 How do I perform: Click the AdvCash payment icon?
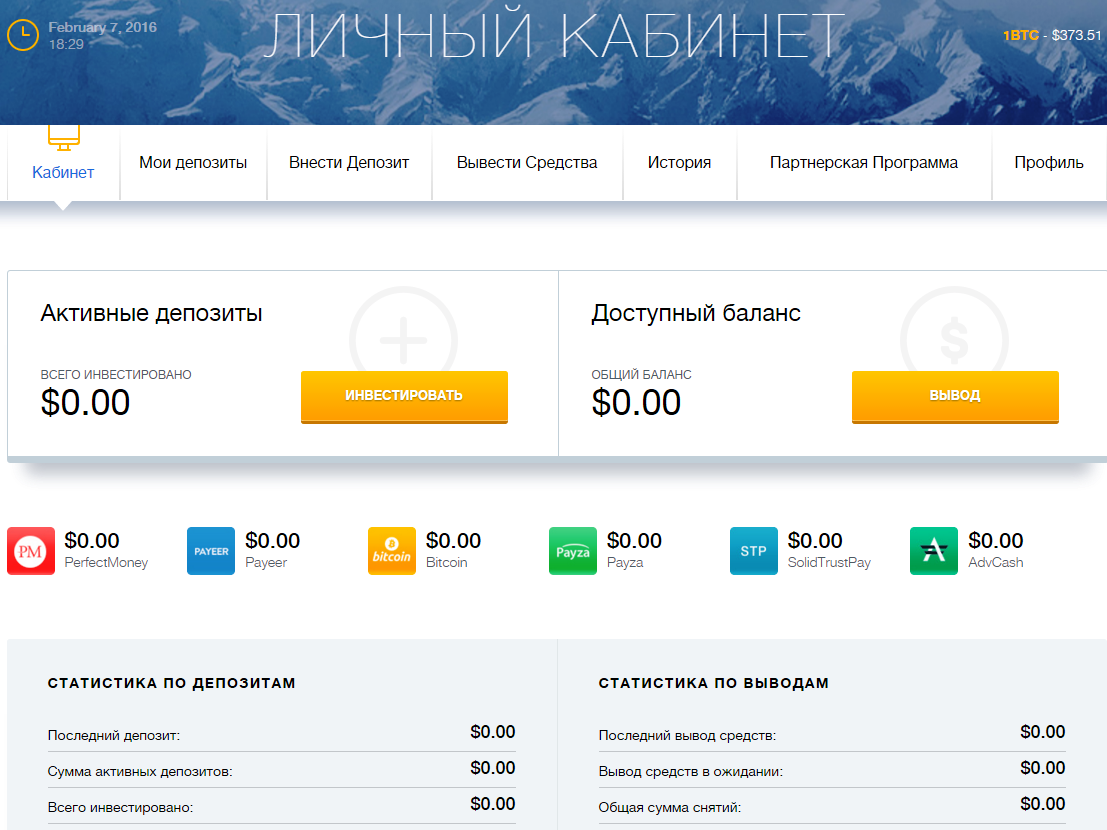tap(934, 551)
